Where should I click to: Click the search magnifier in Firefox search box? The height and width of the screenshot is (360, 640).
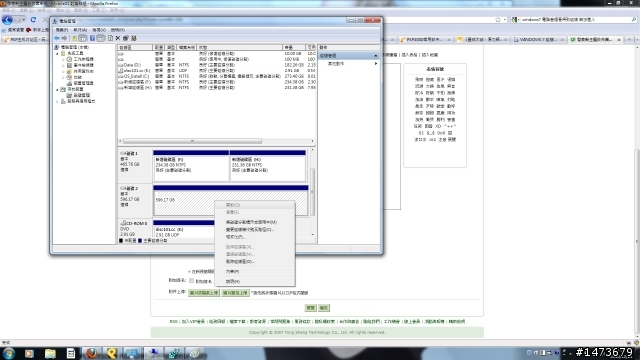pos(634,20)
